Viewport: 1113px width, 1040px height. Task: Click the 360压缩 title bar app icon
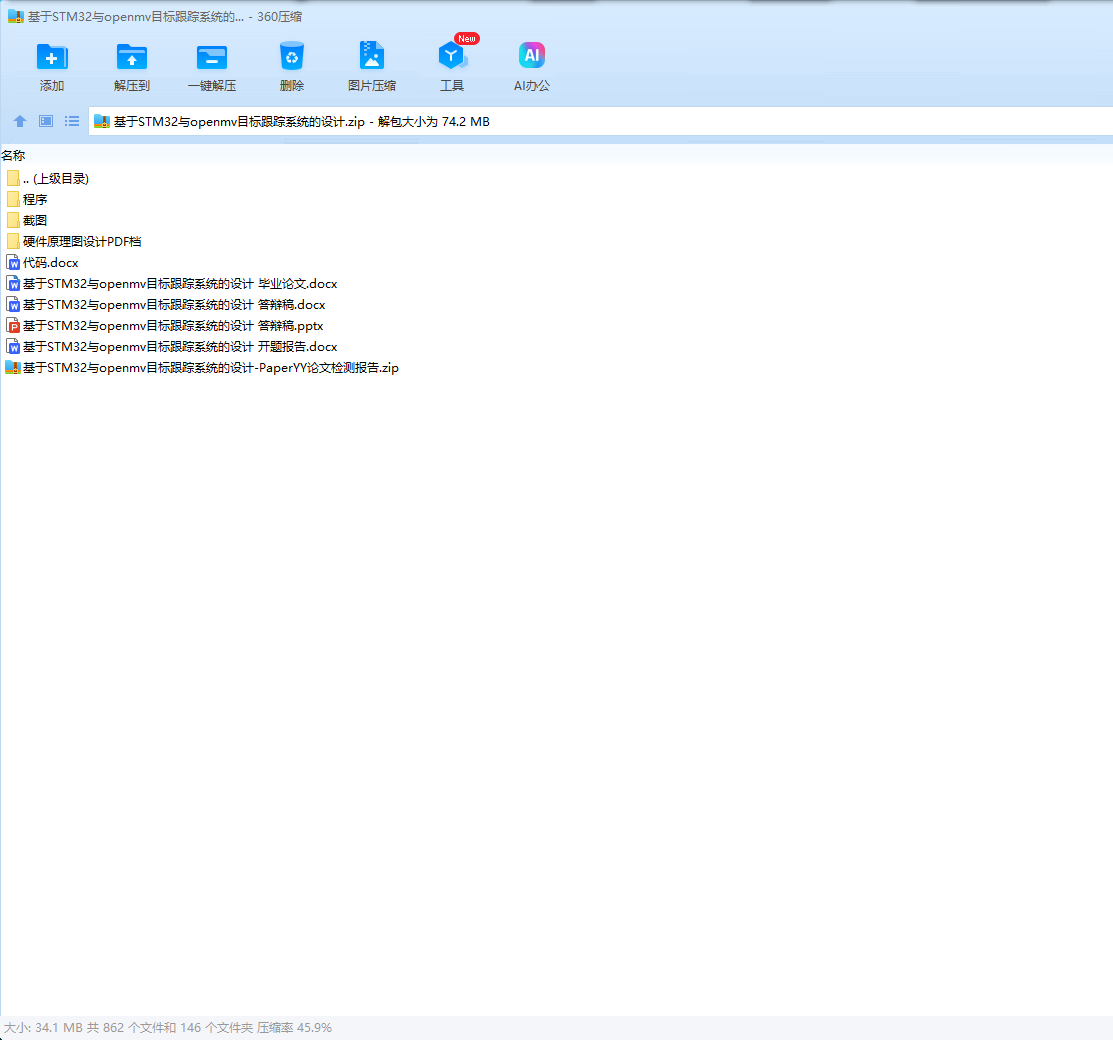click(16, 16)
